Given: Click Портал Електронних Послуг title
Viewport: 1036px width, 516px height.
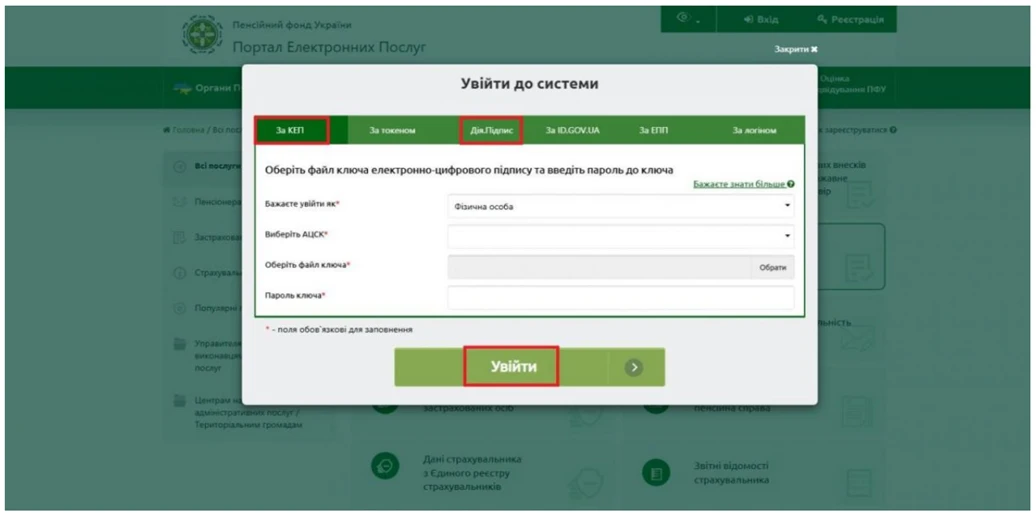Looking at the screenshot, I should click(x=330, y=48).
